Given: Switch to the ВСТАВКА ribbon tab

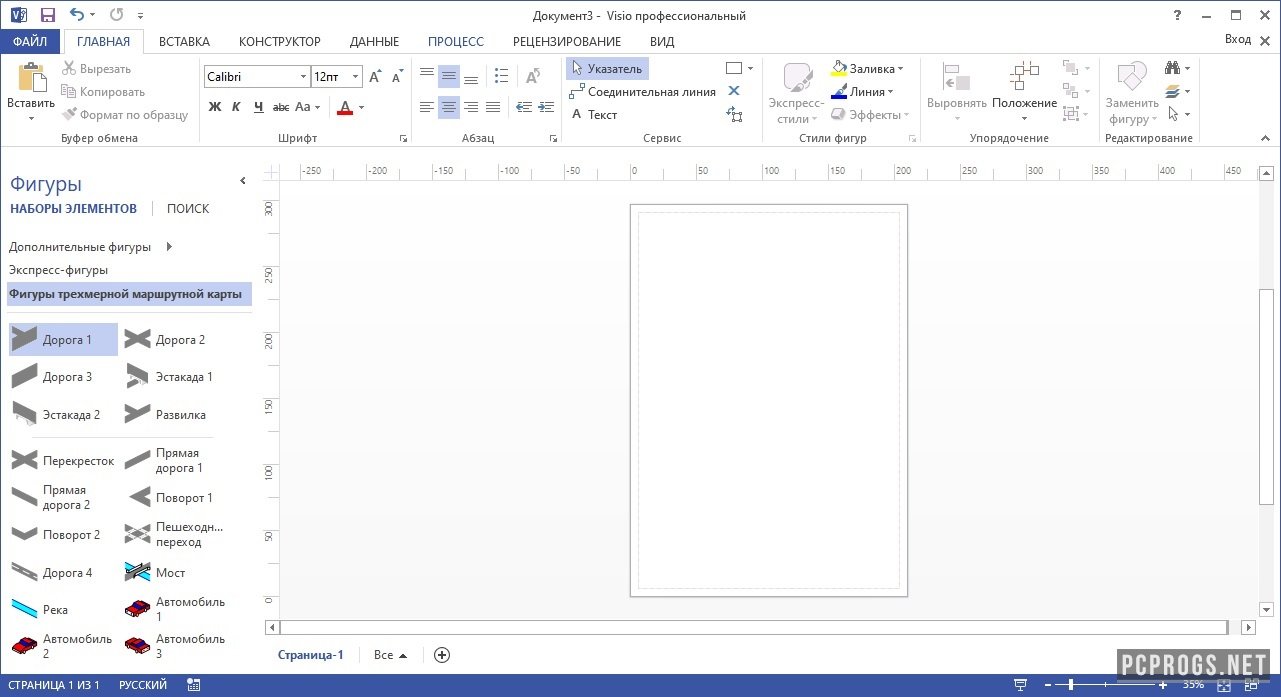Looking at the screenshot, I should tap(184, 41).
